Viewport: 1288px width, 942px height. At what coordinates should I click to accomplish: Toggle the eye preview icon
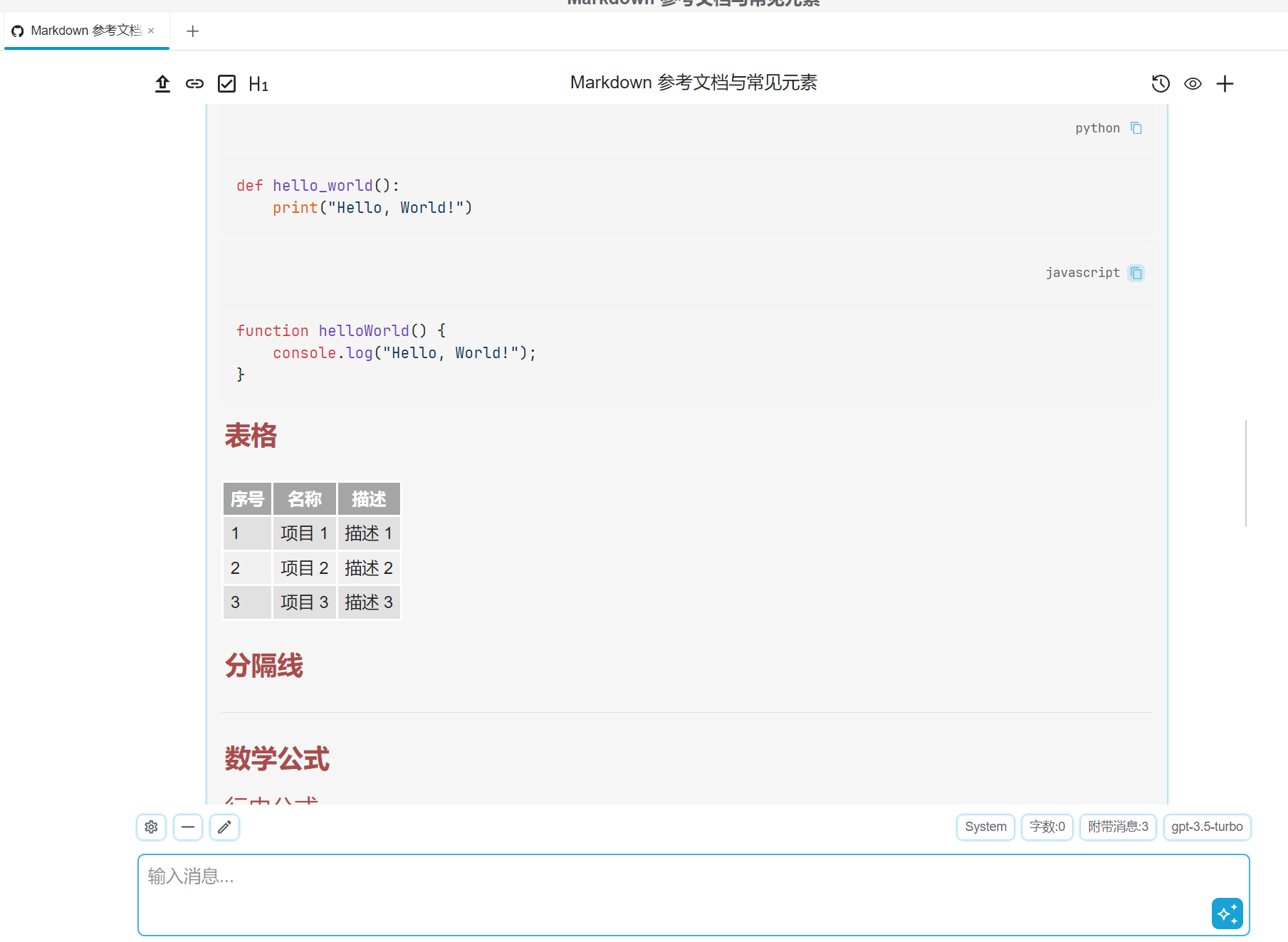pyautogui.click(x=1193, y=84)
